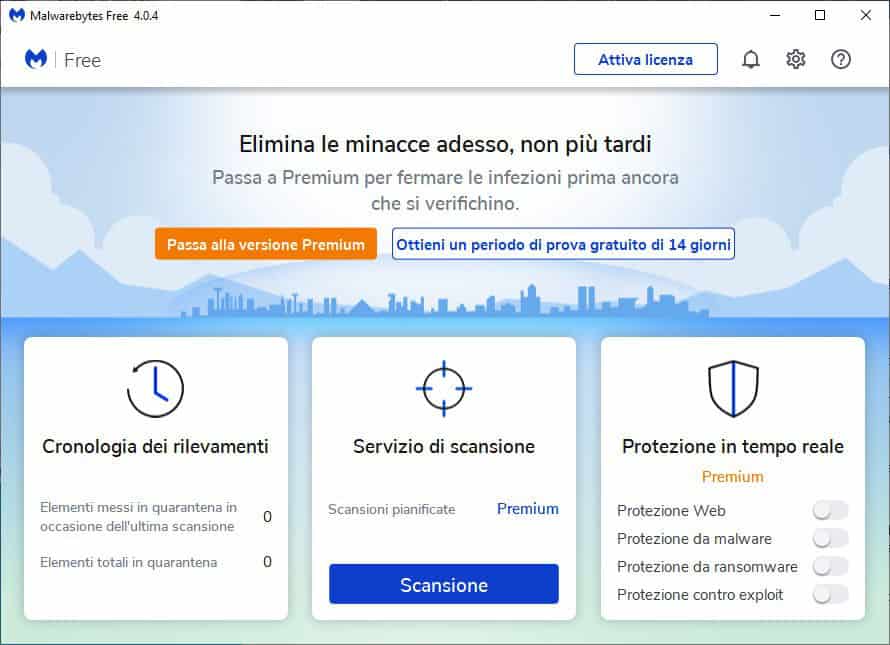Toggle Protezione Web switch
Screen dimensions: 890x645
coord(830,511)
